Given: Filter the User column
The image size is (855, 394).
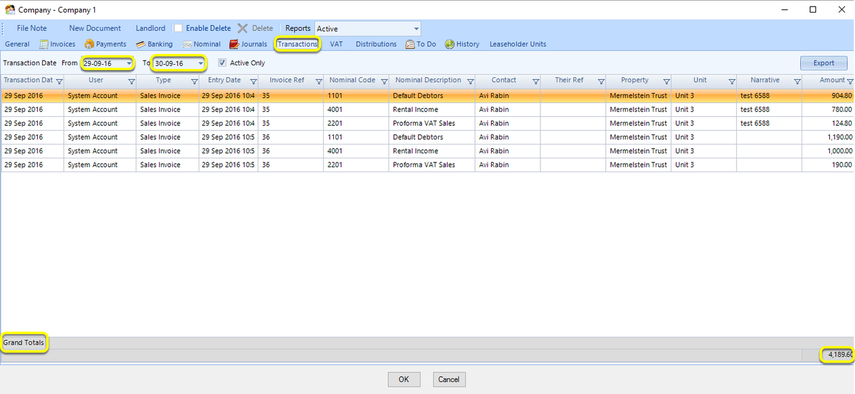Looking at the screenshot, I should tap(131, 81).
